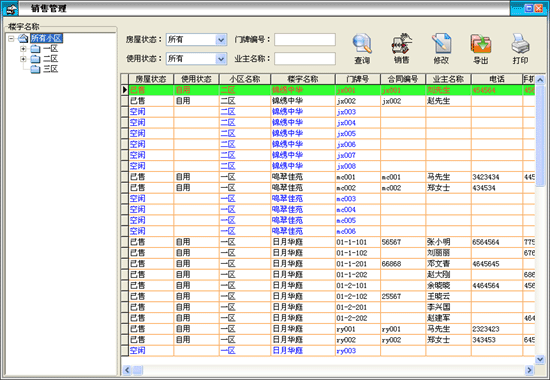Click the 业主名称 input field

[305, 59]
